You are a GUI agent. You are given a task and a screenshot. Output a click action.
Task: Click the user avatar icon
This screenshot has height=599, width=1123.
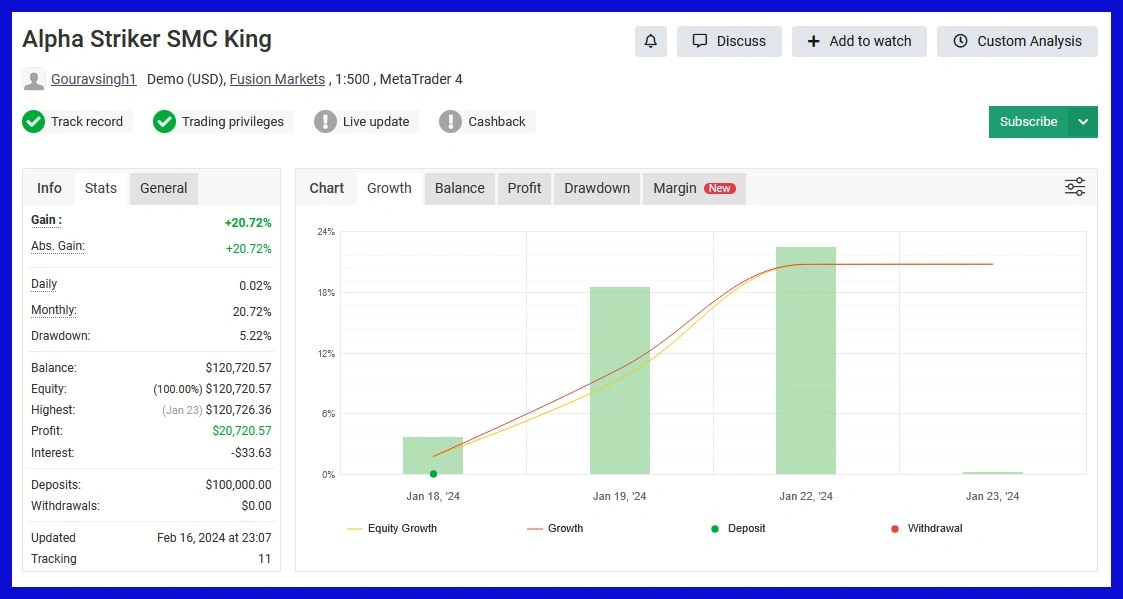pos(34,79)
